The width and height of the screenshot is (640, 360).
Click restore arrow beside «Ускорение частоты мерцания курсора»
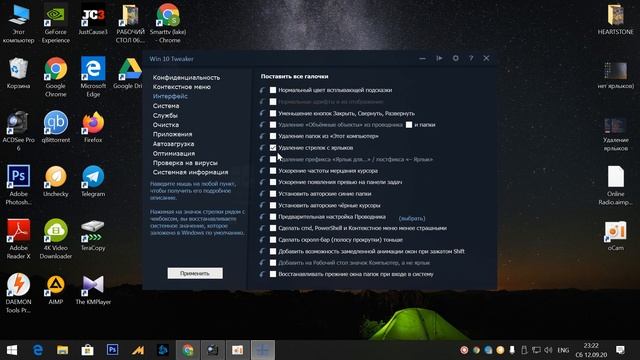click(262, 171)
